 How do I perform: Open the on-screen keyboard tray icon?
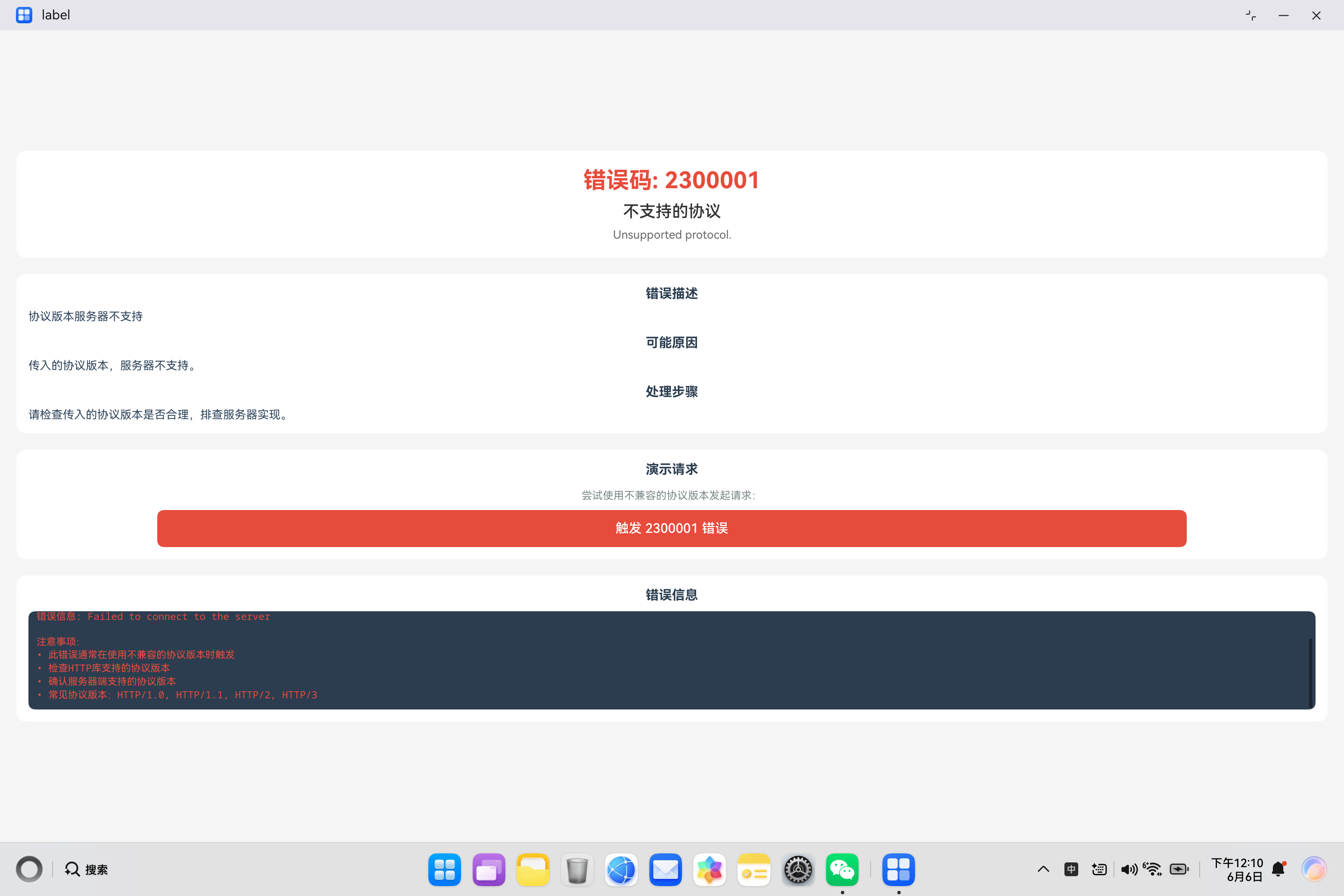(1099, 869)
